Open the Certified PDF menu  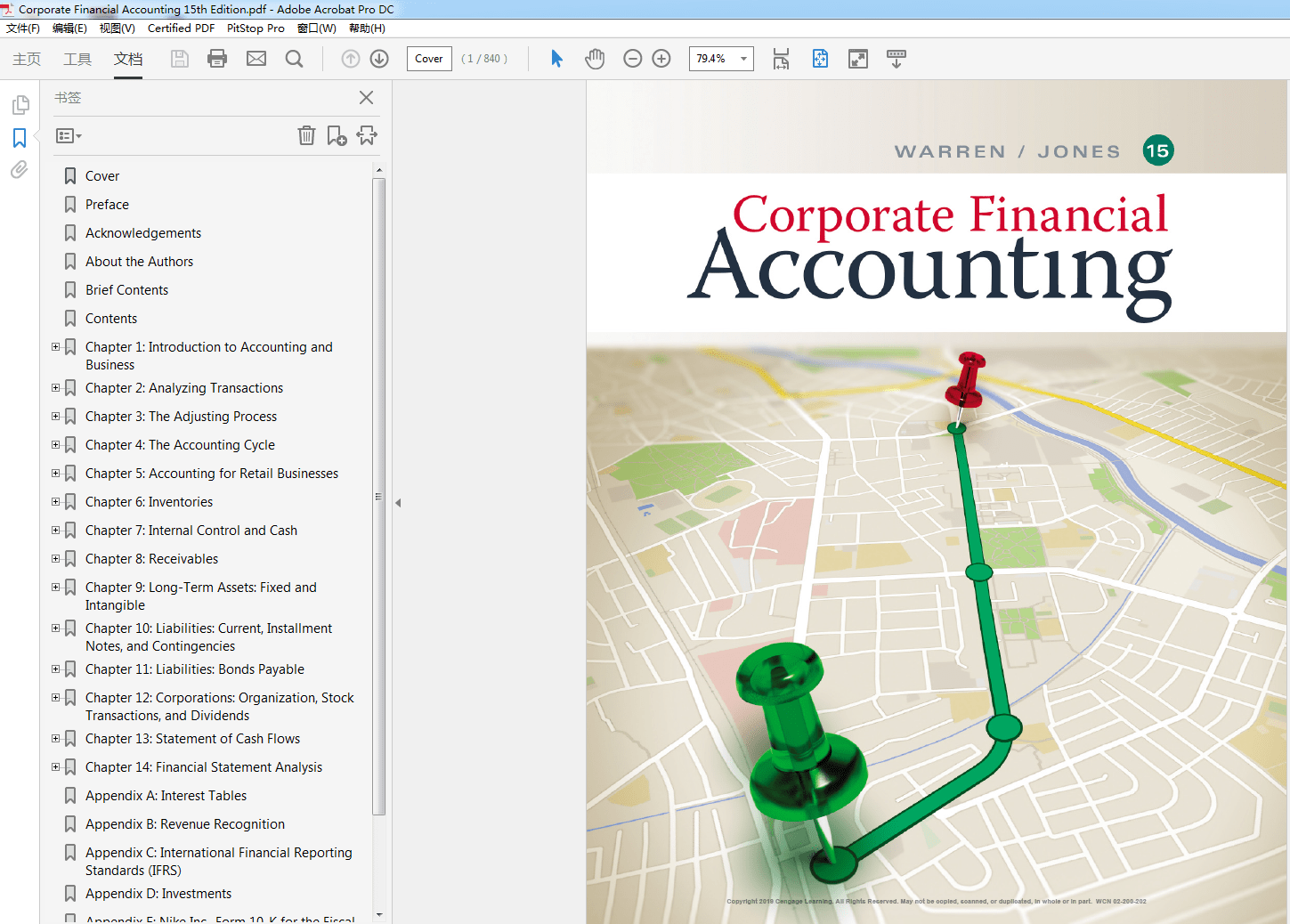pyautogui.click(x=181, y=28)
